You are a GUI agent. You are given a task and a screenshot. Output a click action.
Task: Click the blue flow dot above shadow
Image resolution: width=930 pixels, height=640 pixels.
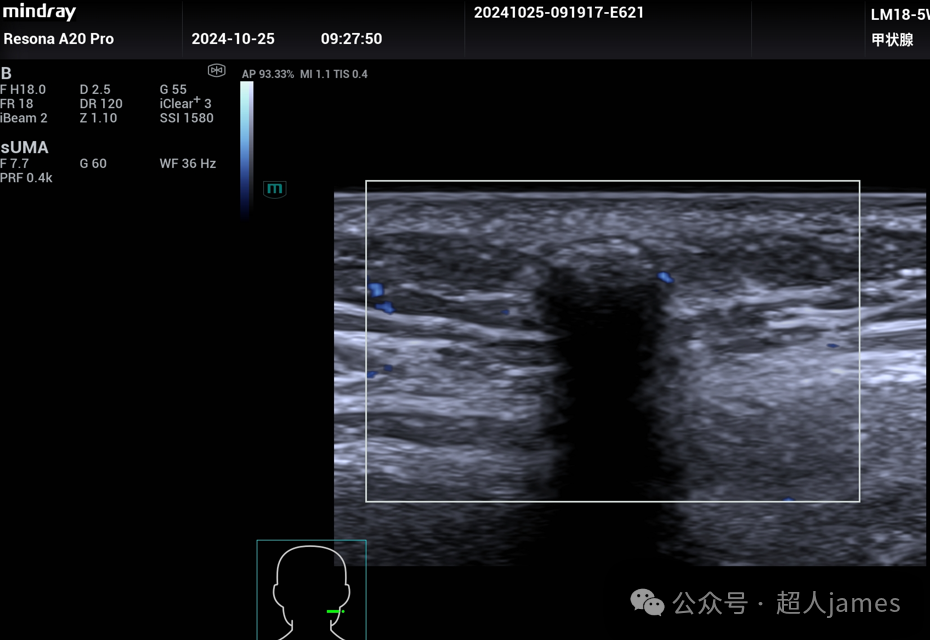[x=665, y=276]
